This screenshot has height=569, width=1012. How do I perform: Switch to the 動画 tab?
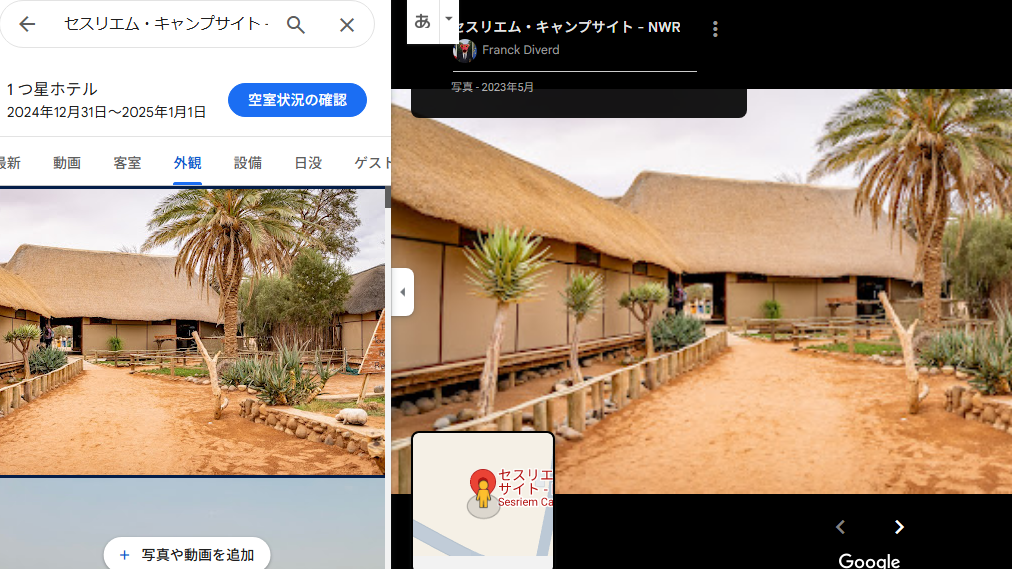coord(67,163)
